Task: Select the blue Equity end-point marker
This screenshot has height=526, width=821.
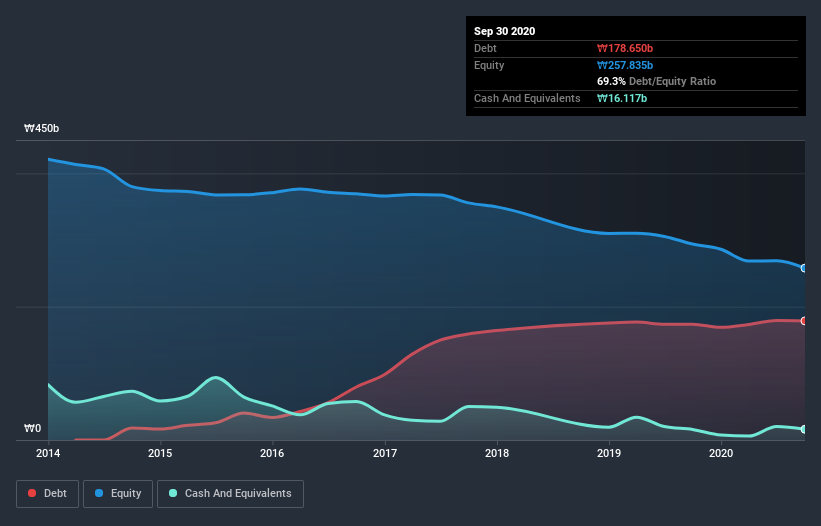Action: point(804,268)
